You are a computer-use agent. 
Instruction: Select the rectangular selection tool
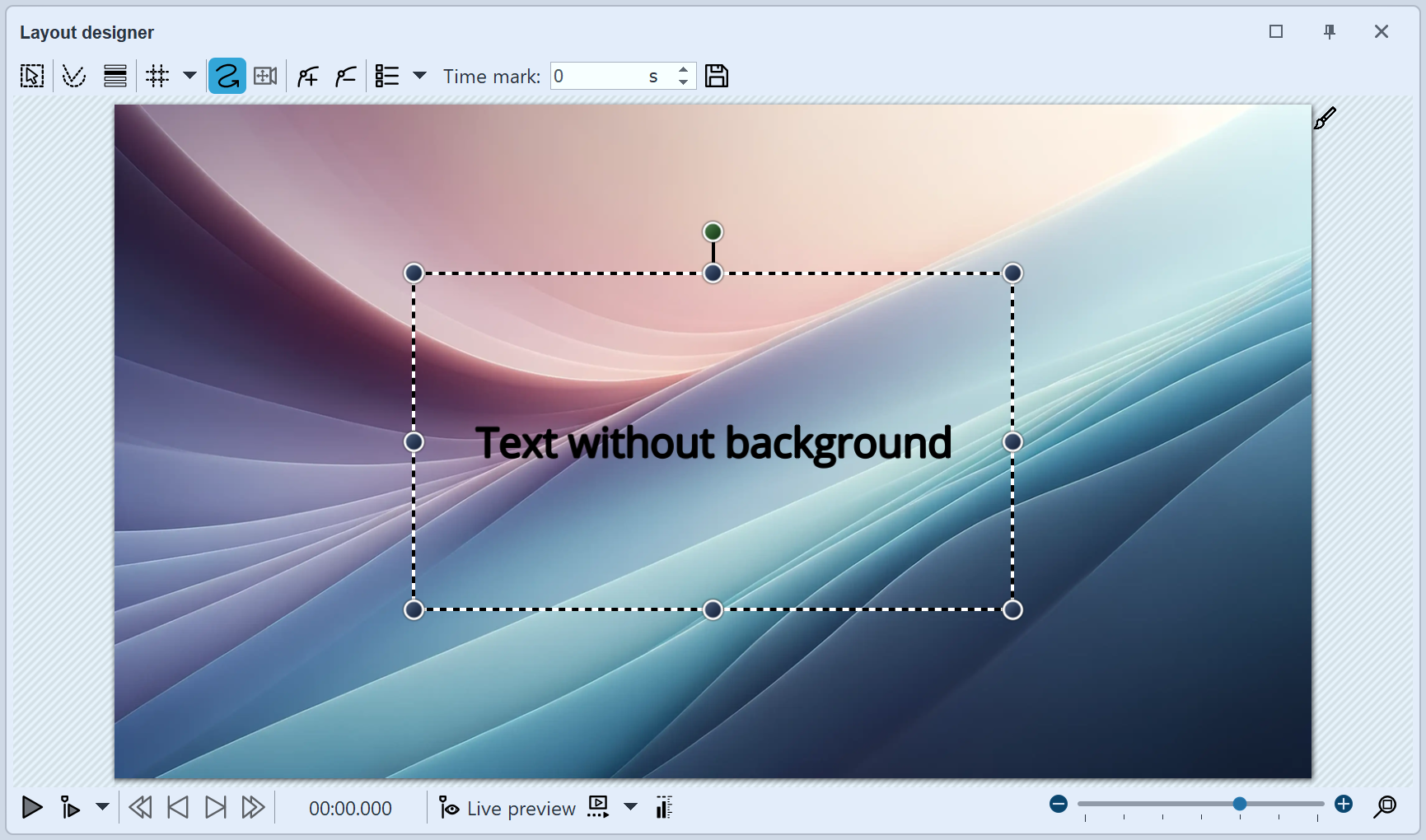pyautogui.click(x=31, y=75)
